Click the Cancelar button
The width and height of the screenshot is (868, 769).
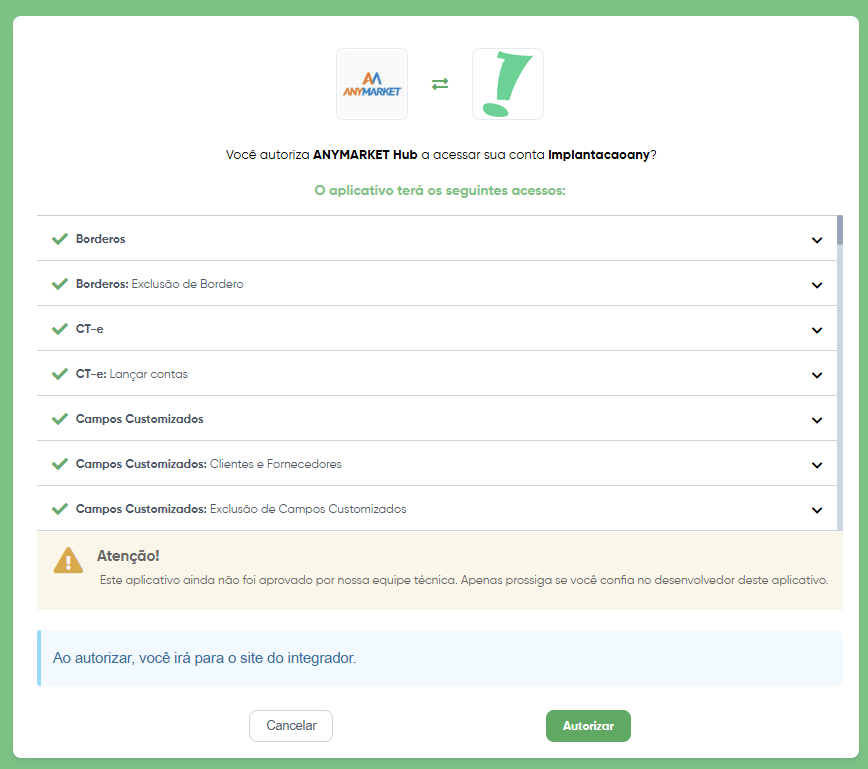point(291,726)
